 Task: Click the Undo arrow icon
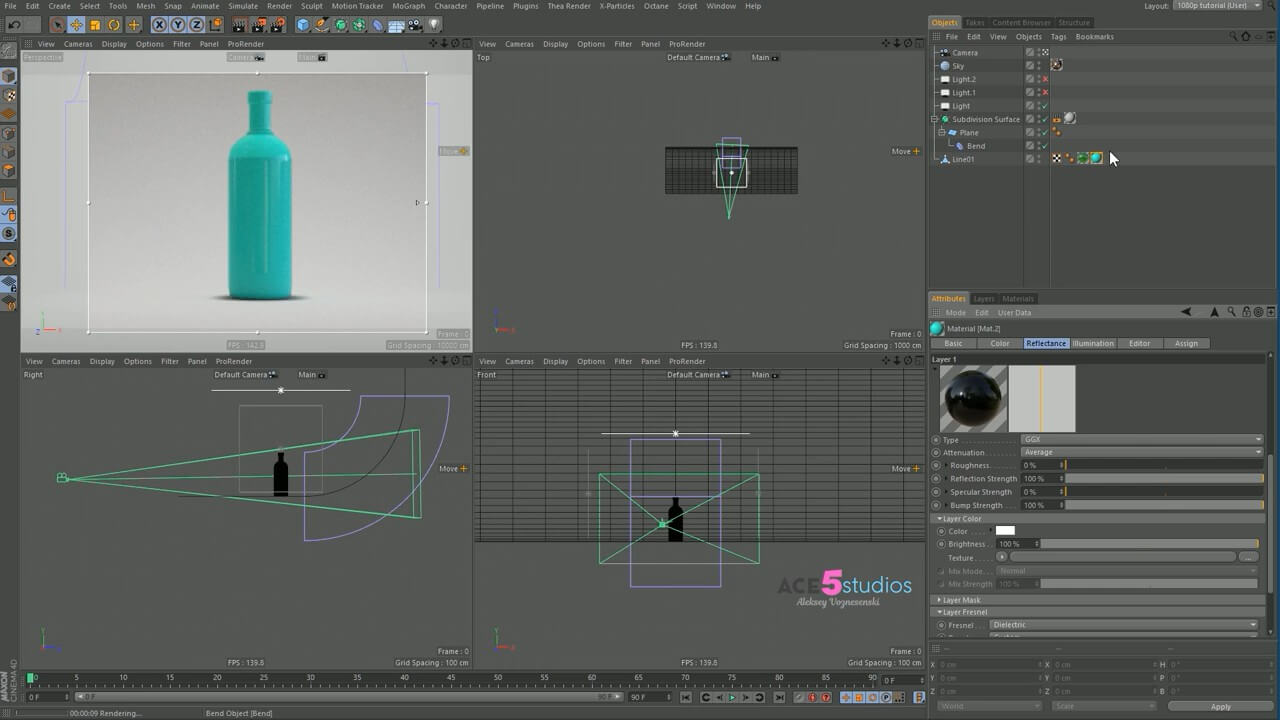coord(14,25)
